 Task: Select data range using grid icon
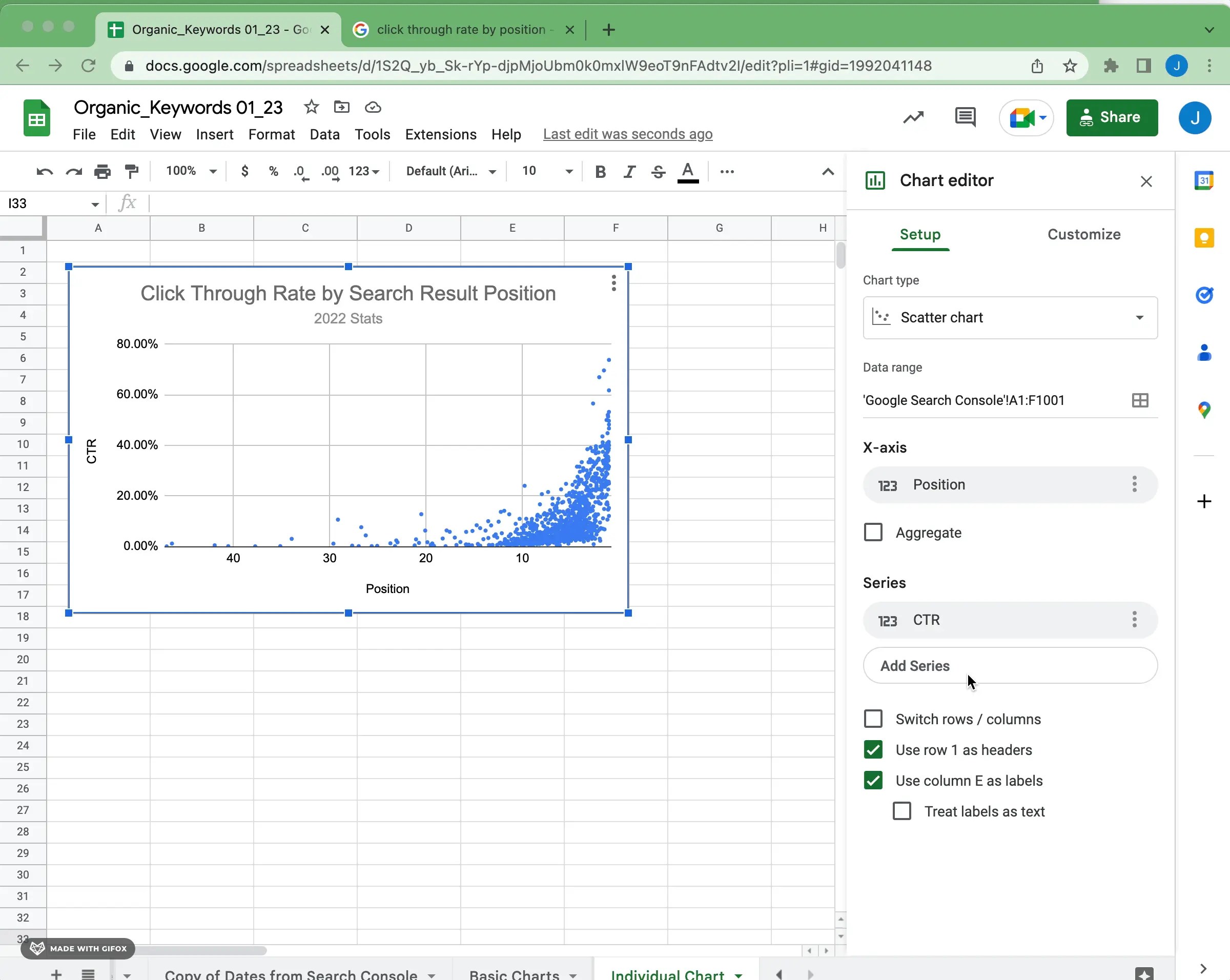click(x=1139, y=400)
